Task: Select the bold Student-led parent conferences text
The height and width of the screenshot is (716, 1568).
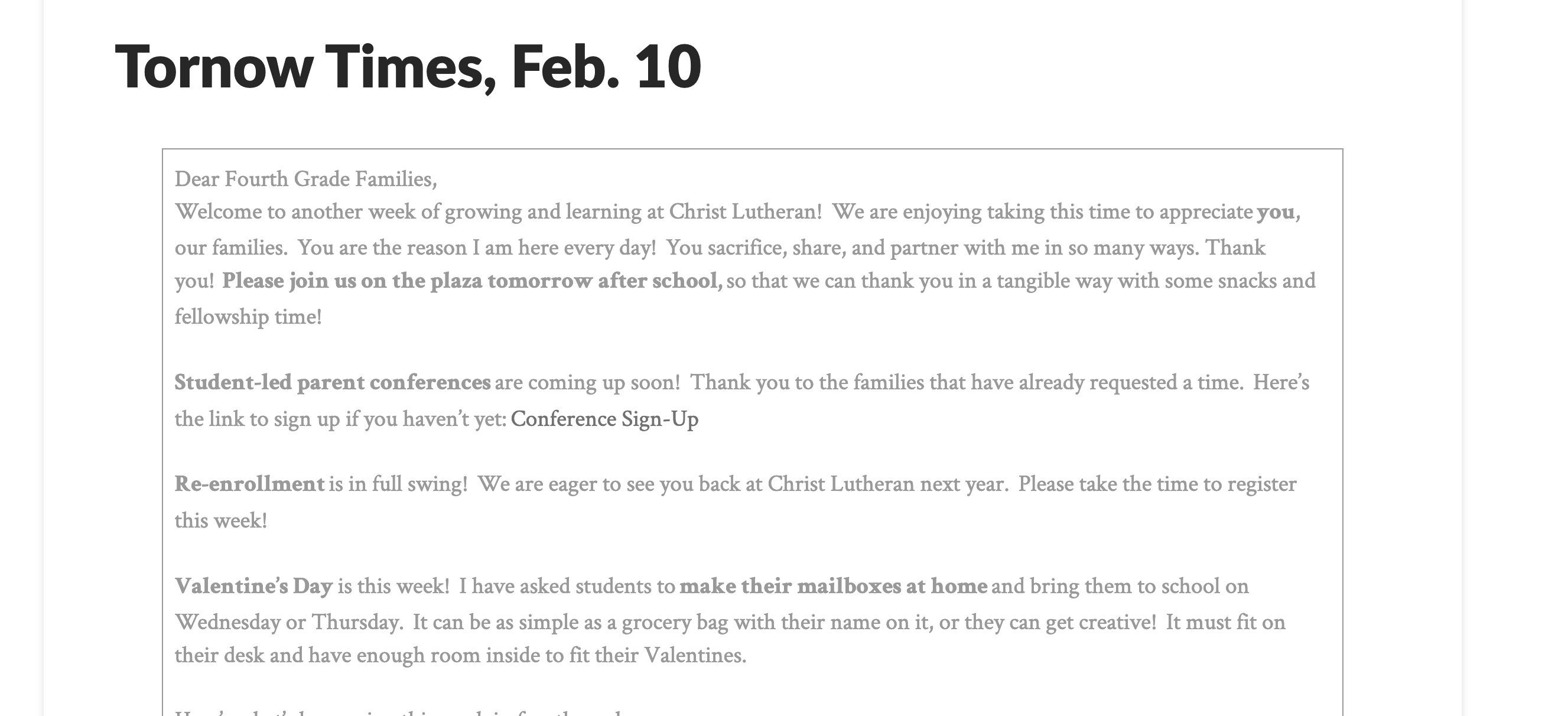Action: (333, 382)
